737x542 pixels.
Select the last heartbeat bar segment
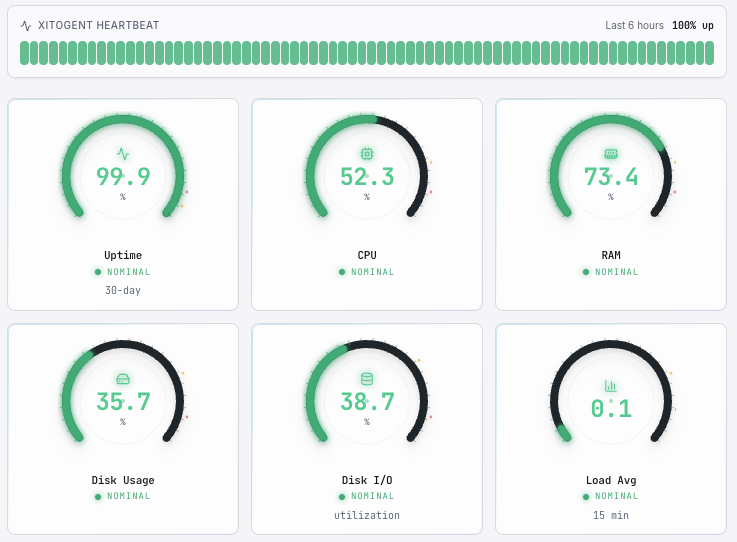tap(709, 53)
